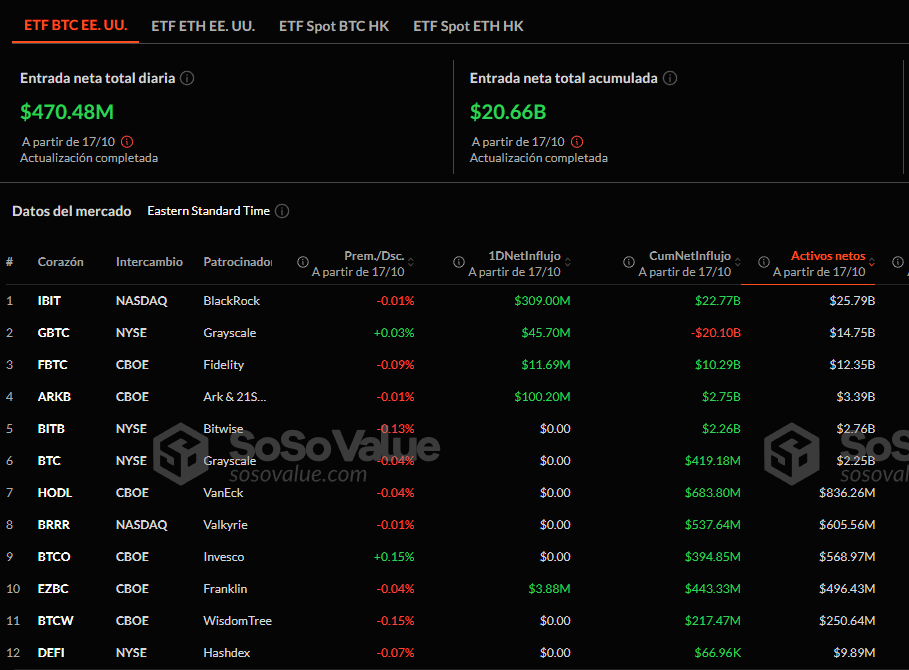Open the ETF Spot BTC HK tab

(x=334, y=26)
